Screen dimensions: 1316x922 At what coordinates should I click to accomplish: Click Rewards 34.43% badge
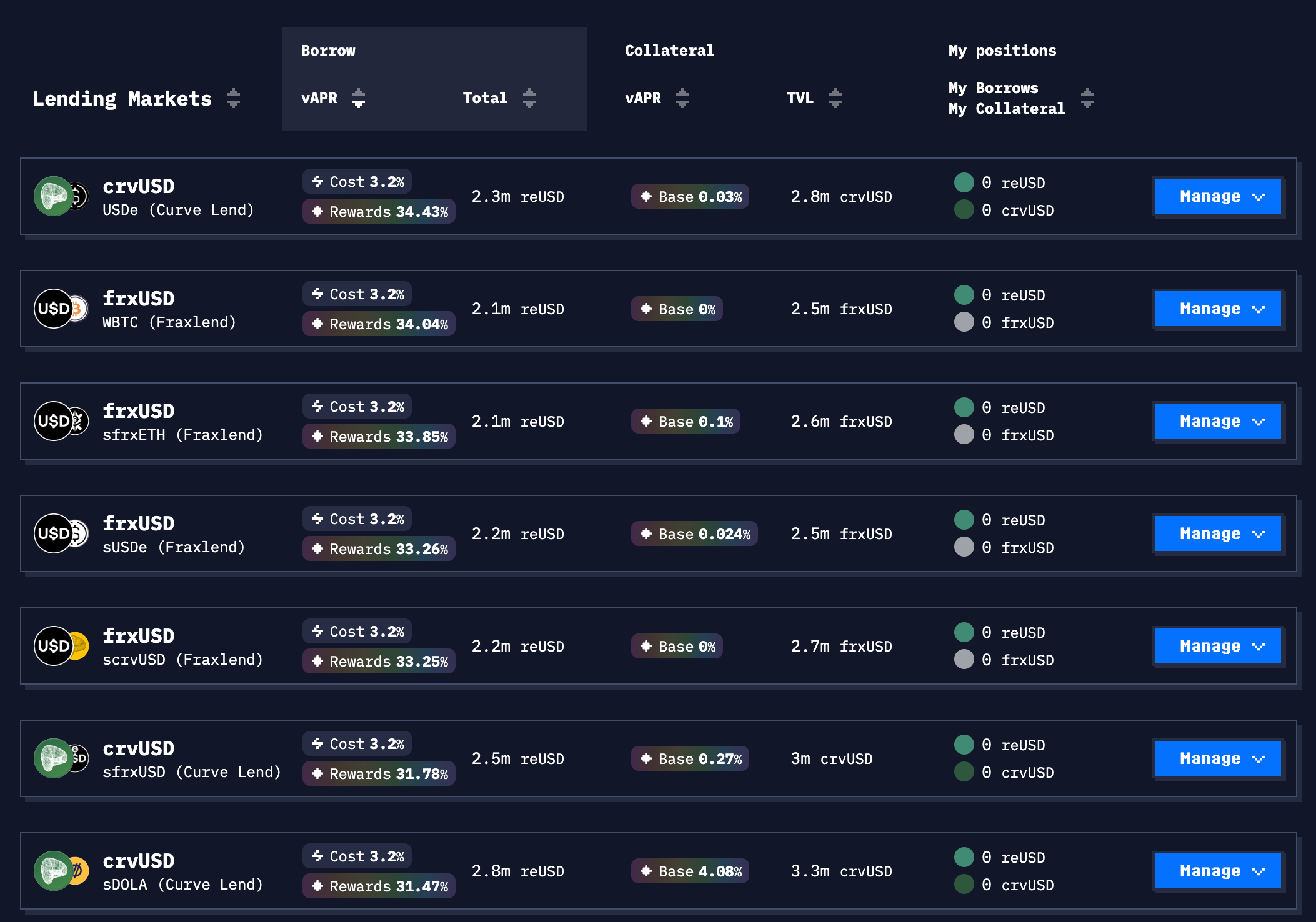click(379, 211)
